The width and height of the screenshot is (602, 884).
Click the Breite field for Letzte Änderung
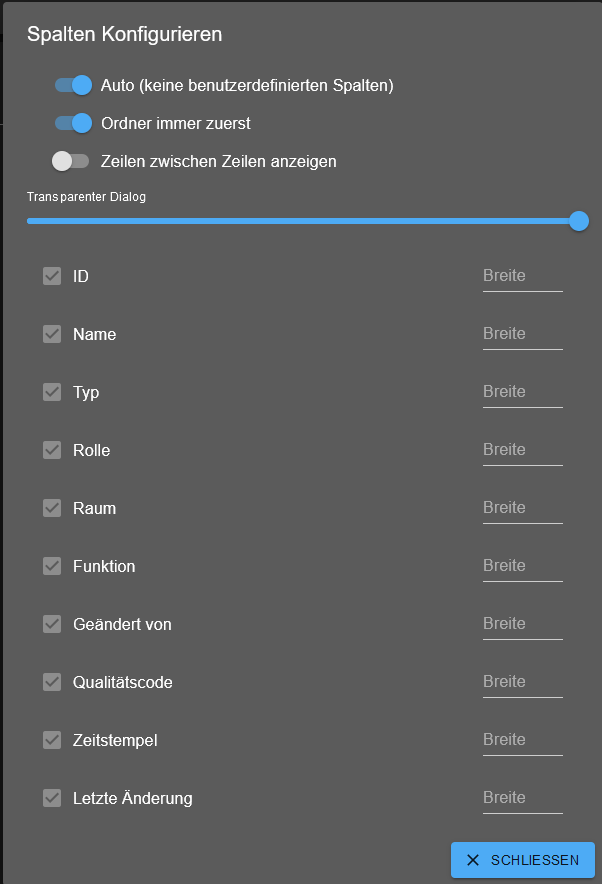point(522,797)
